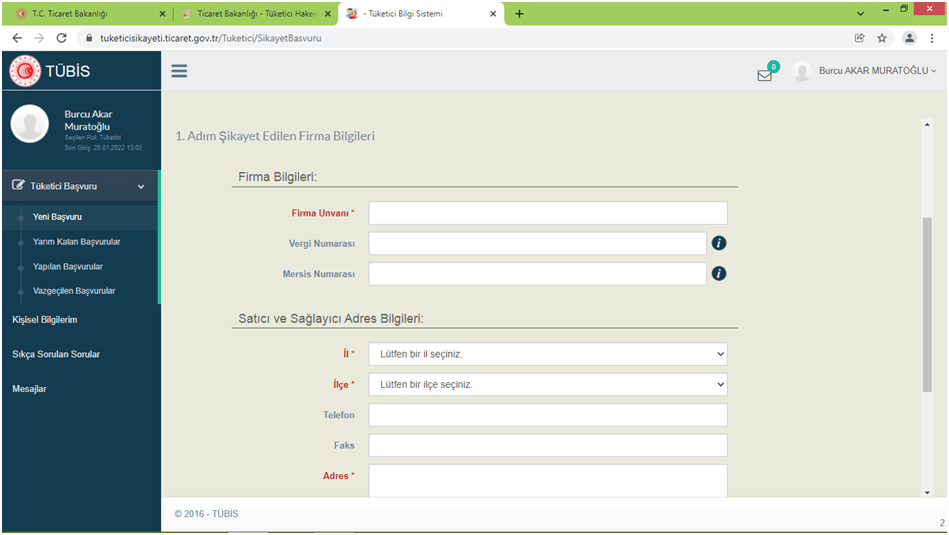Click the share page icon in address bar

click(859, 38)
